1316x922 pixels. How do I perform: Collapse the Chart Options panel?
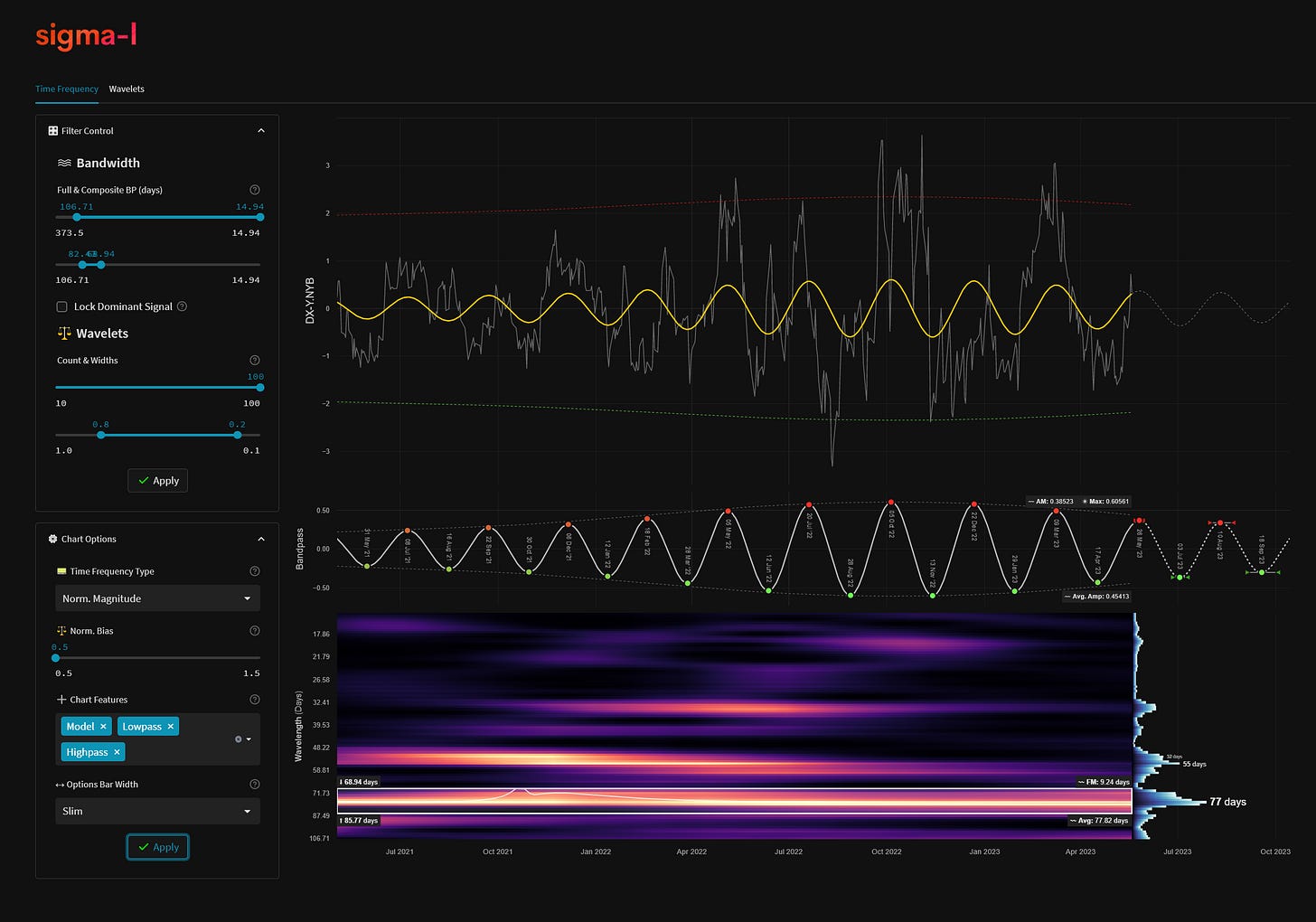point(261,540)
